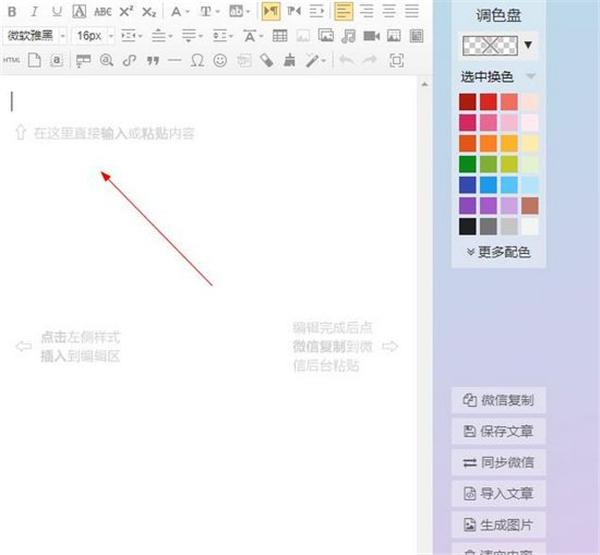Insert a table from the toolbar
The width and height of the screenshot is (600, 555).
280,36
